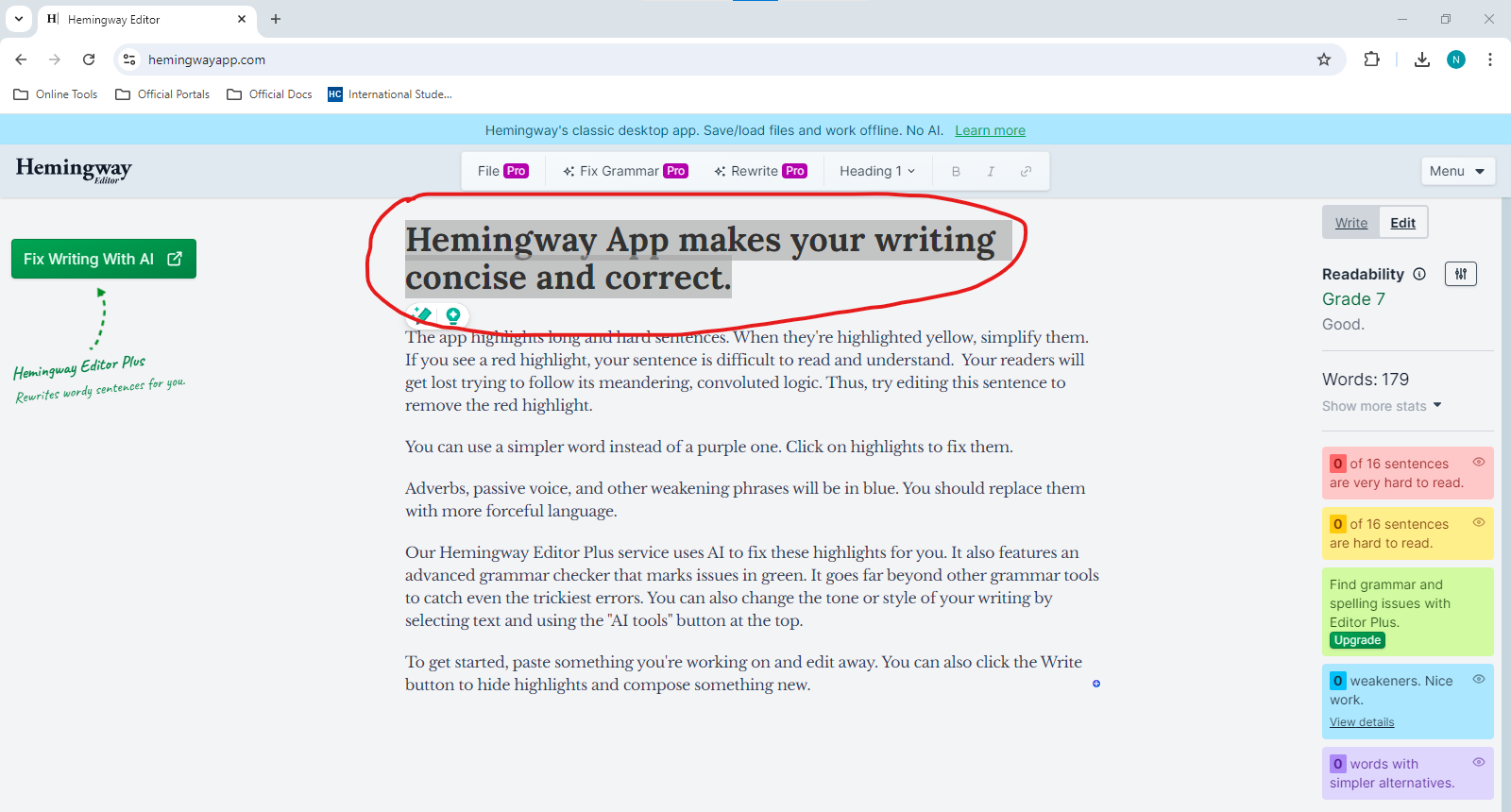1511x812 pixels.
Task: Toggle eye on hard to read card
Action: (x=1479, y=522)
